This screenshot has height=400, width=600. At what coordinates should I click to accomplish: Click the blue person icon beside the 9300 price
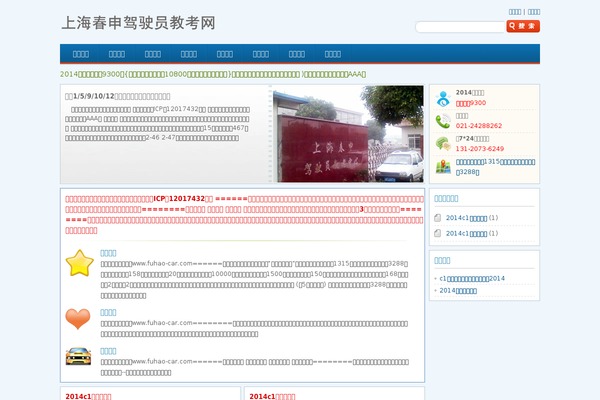pos(443,99)
